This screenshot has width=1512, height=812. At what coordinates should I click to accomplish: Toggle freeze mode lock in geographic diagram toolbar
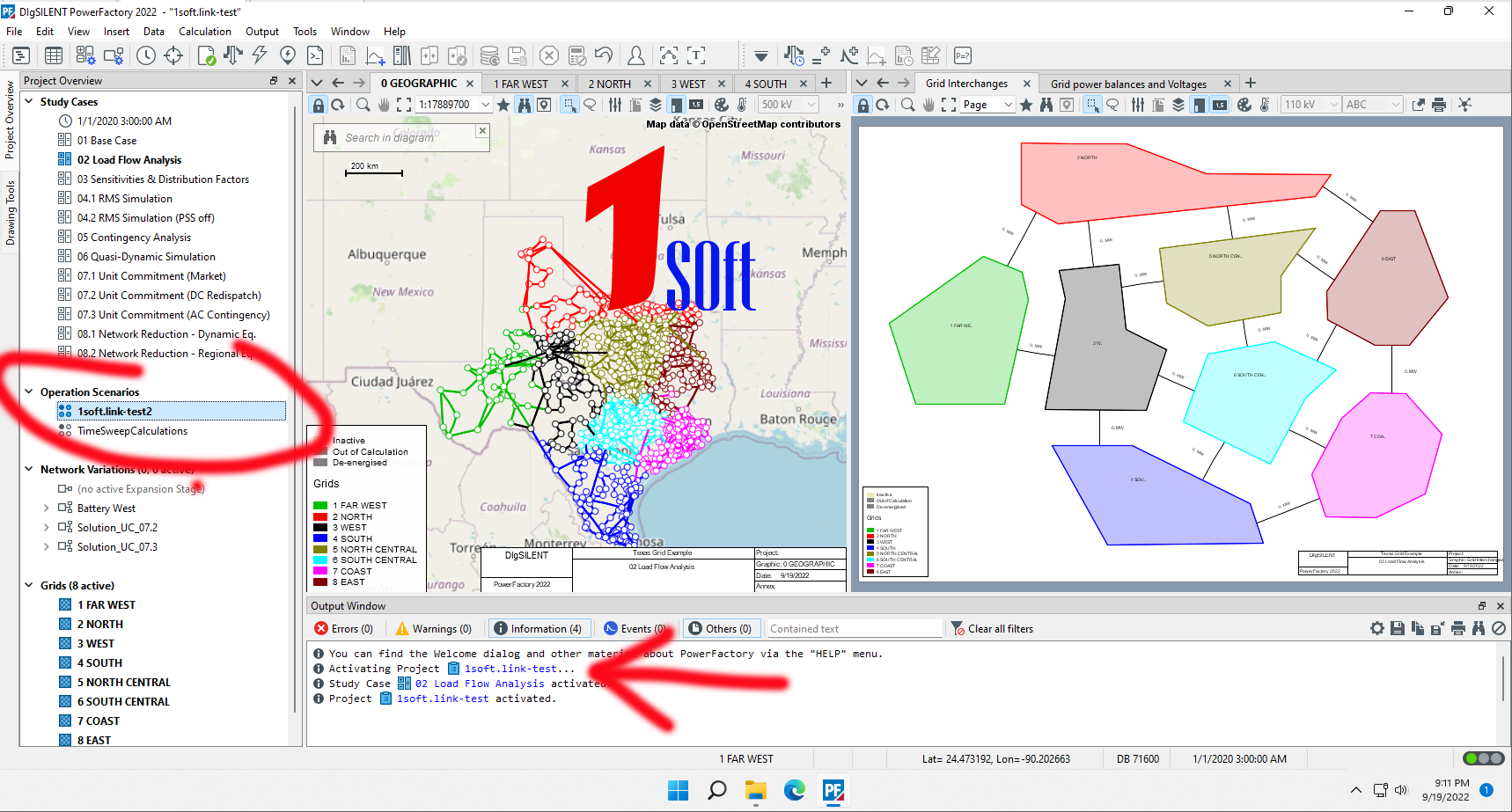point(318,105)
